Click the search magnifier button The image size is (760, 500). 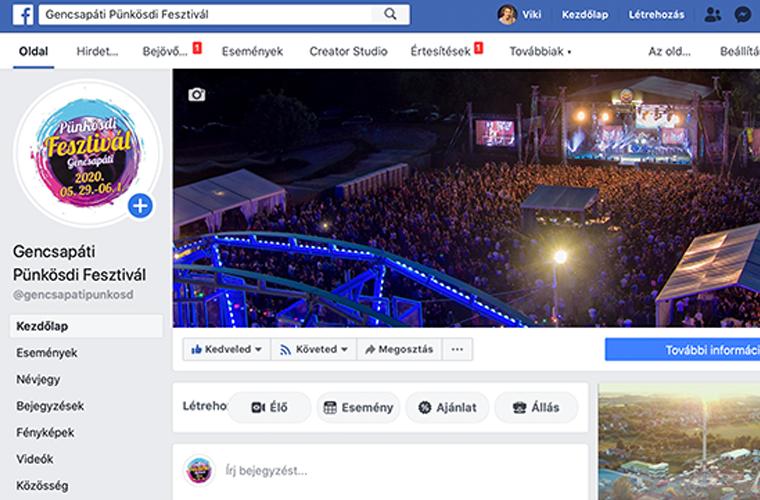(390, 15)
